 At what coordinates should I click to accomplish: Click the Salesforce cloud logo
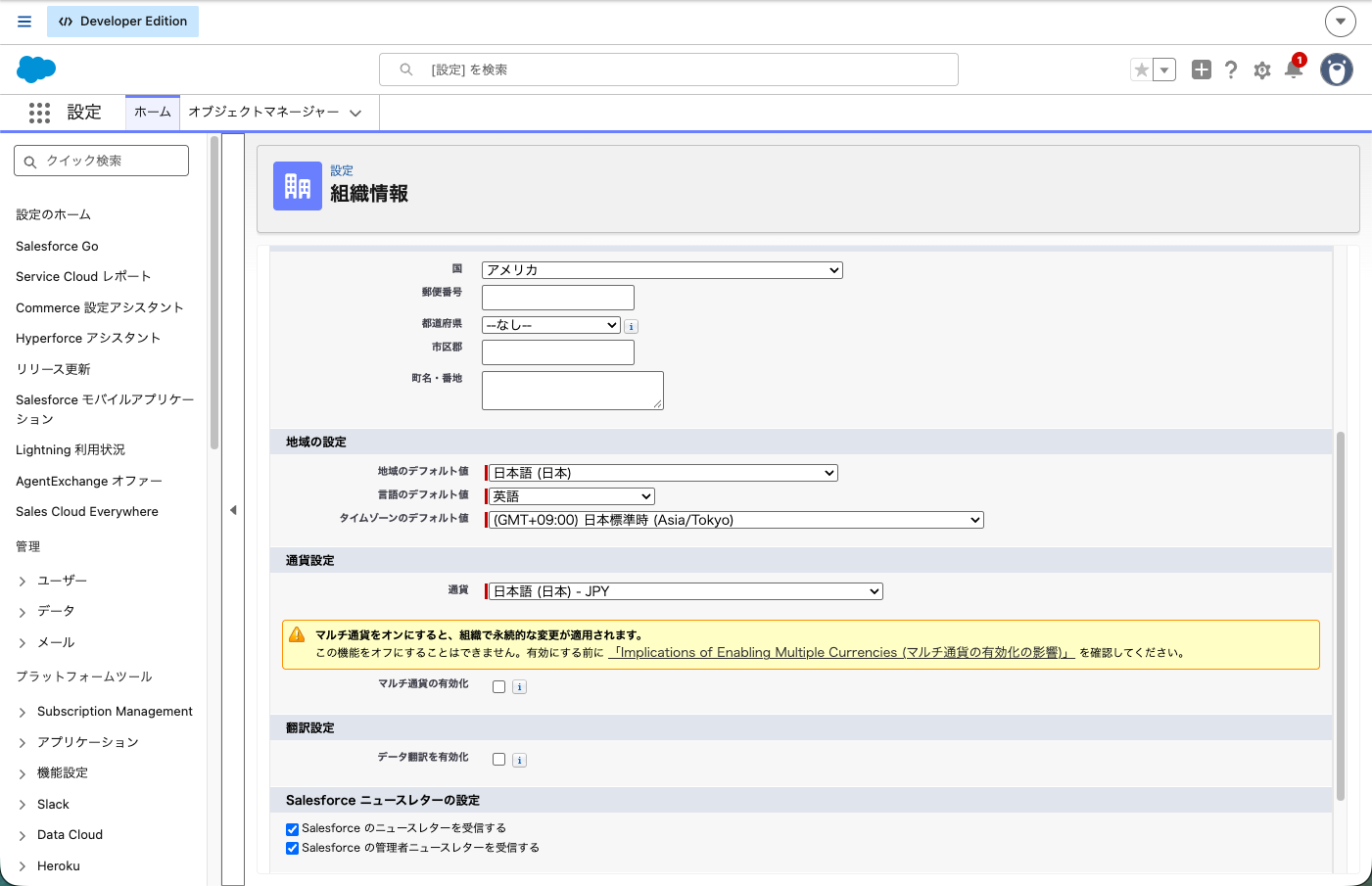point(36,70)
